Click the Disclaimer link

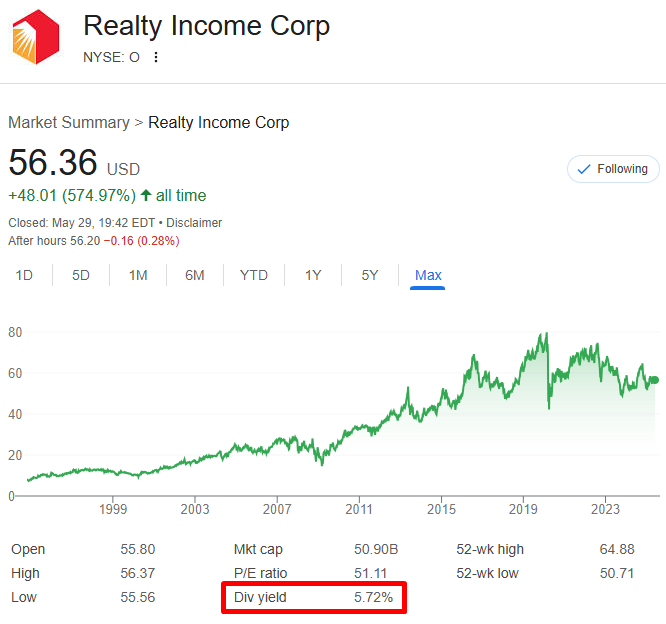[x=194, y=223]
